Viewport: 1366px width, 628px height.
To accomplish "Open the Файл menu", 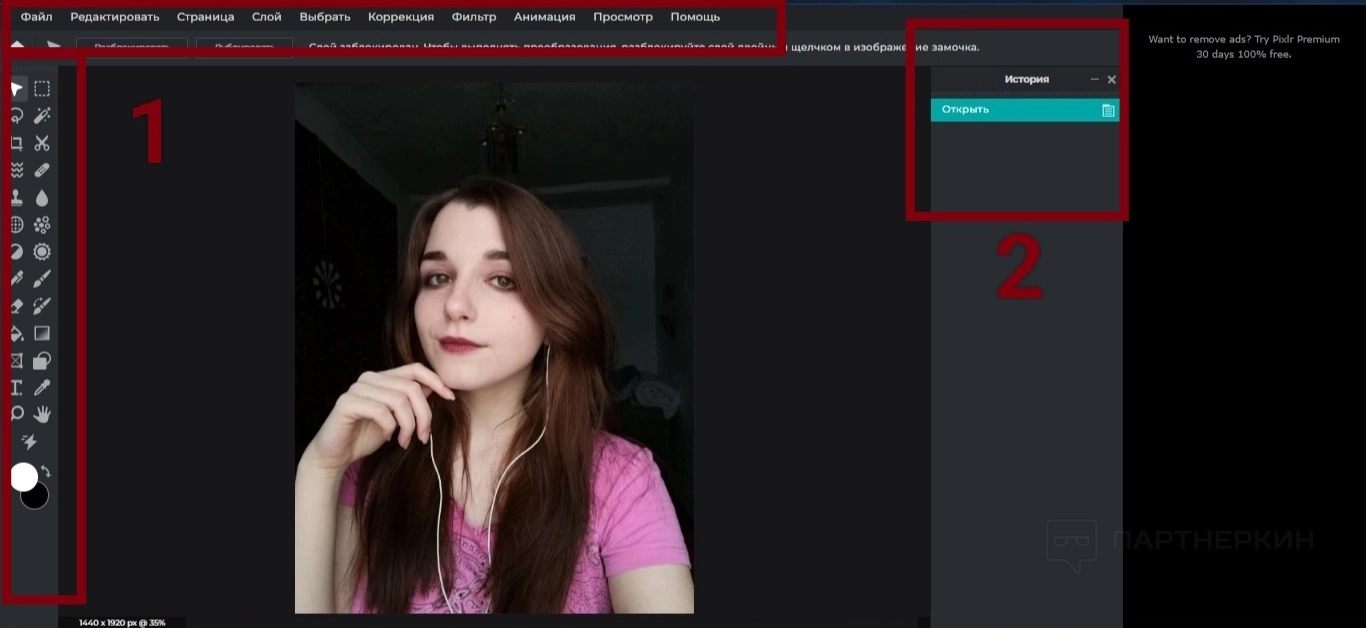I will tap(37, 17).
